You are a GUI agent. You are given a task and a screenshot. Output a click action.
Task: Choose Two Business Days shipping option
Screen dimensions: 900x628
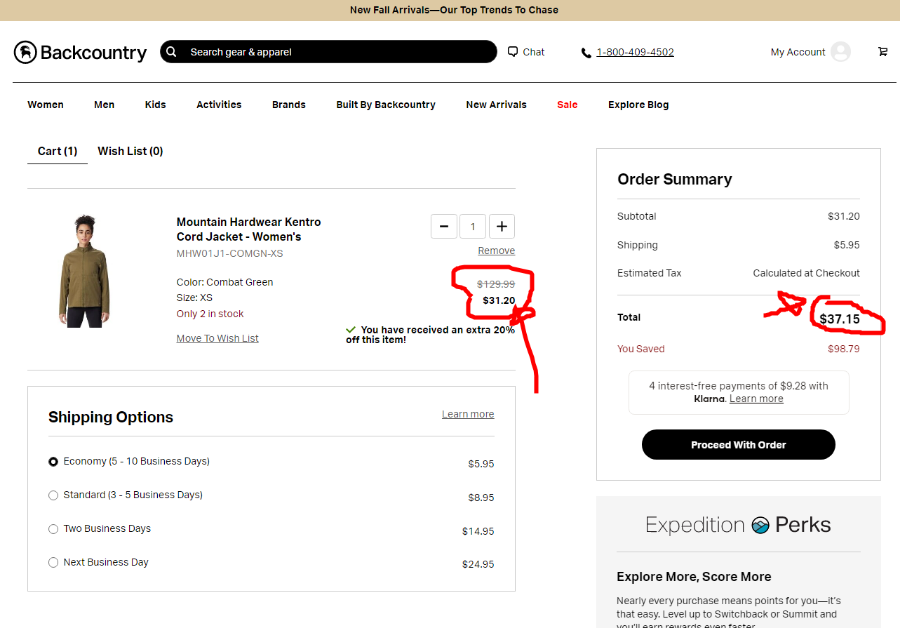[53, 529]
